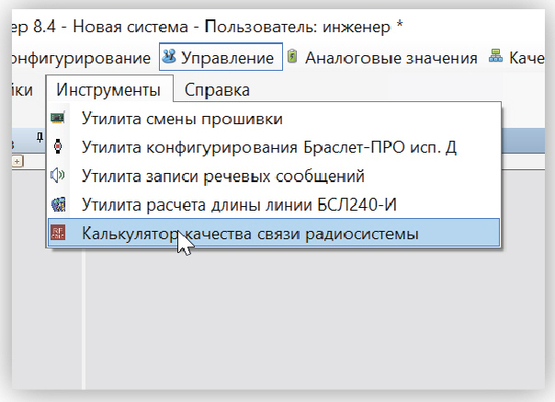Click the green battery Аналоговые значения icon

click(x=292, y=56)
